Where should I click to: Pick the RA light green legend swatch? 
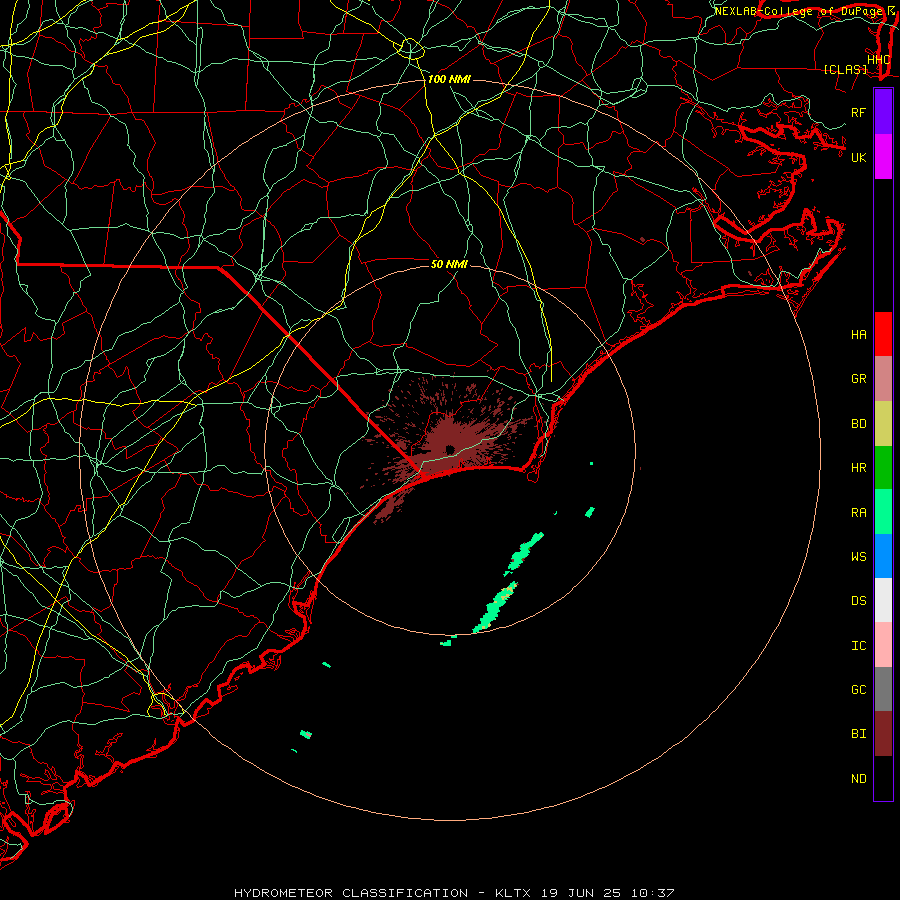point(883,512)
